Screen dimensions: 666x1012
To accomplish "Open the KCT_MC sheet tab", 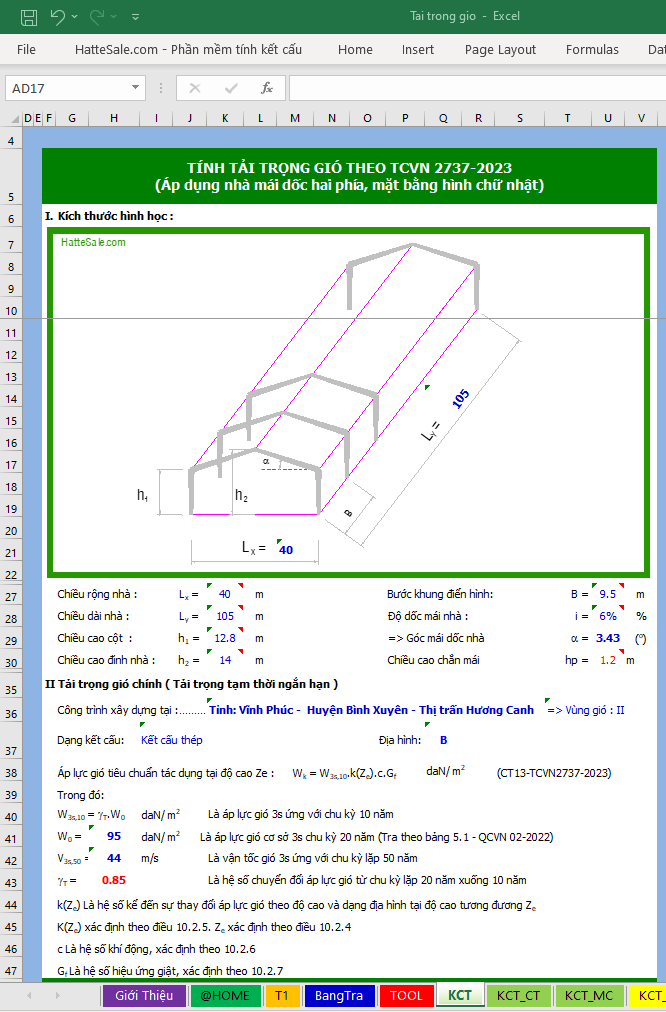I will [589, 995].
